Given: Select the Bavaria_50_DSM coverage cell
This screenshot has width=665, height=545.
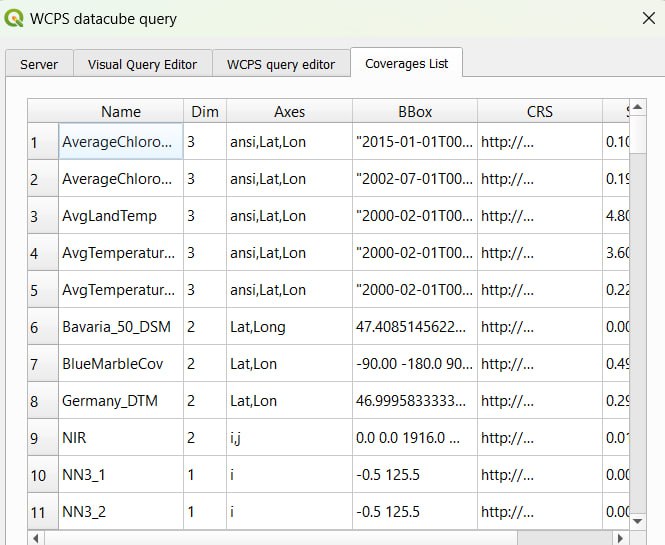Looking at the screenshot, I should pyautogui.click(x=120, y=327).
